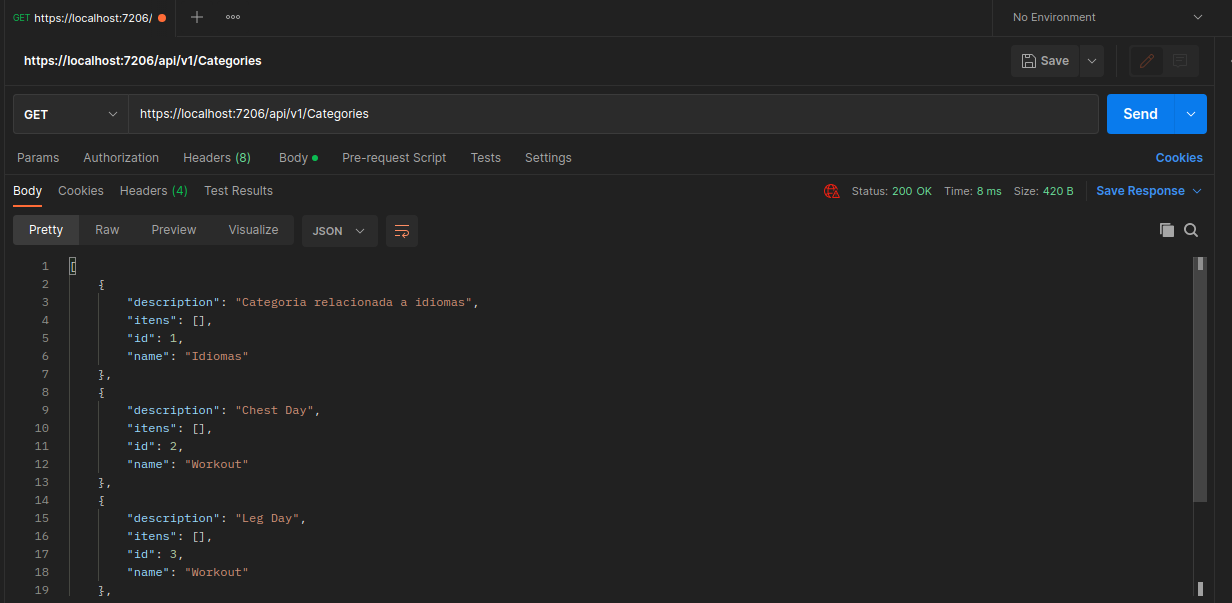
Task: Open the response Cookies tab
Action: click(81, 191)
